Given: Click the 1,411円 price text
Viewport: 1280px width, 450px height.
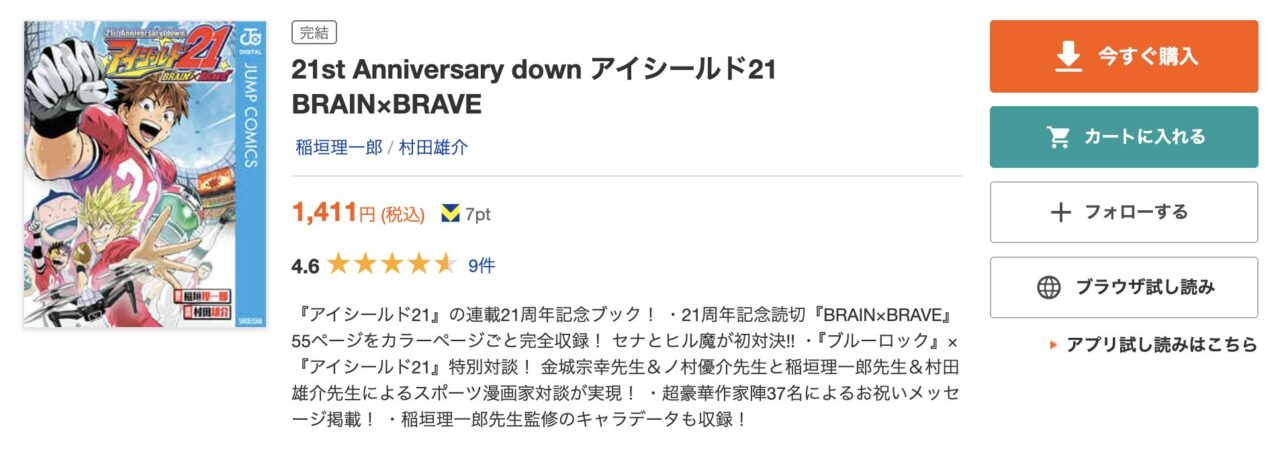Looking at the screenshot, I should pyautogui.click(x=334, y=212).
